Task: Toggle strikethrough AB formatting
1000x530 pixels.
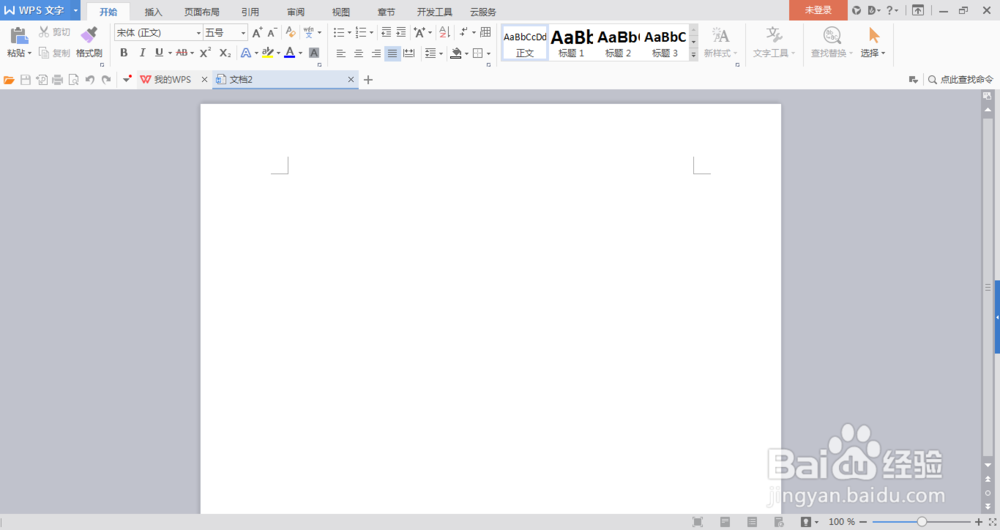Action: tap(182, 53)
